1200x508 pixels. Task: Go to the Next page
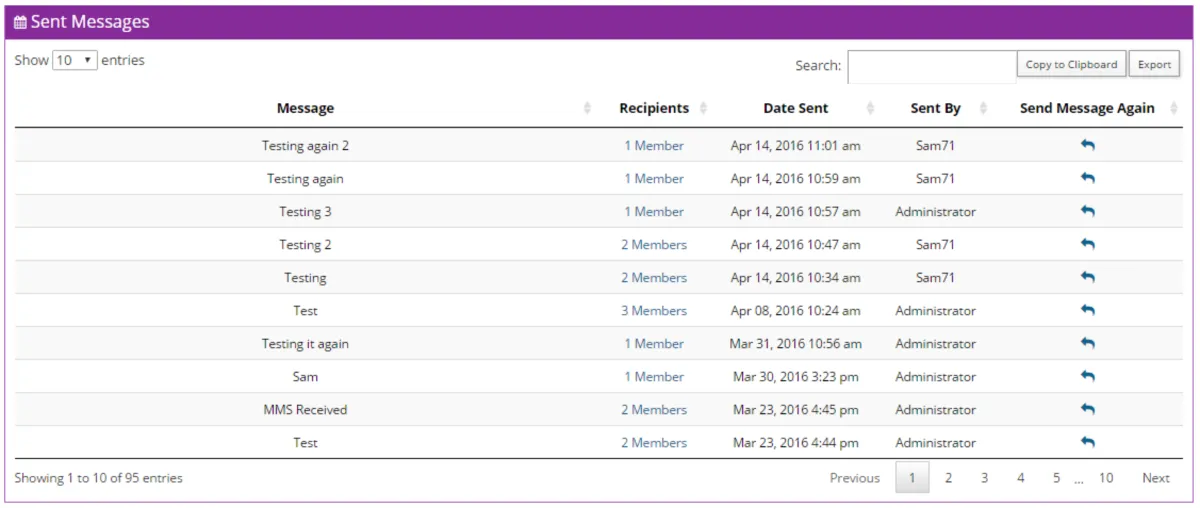tap(1155, 478)
